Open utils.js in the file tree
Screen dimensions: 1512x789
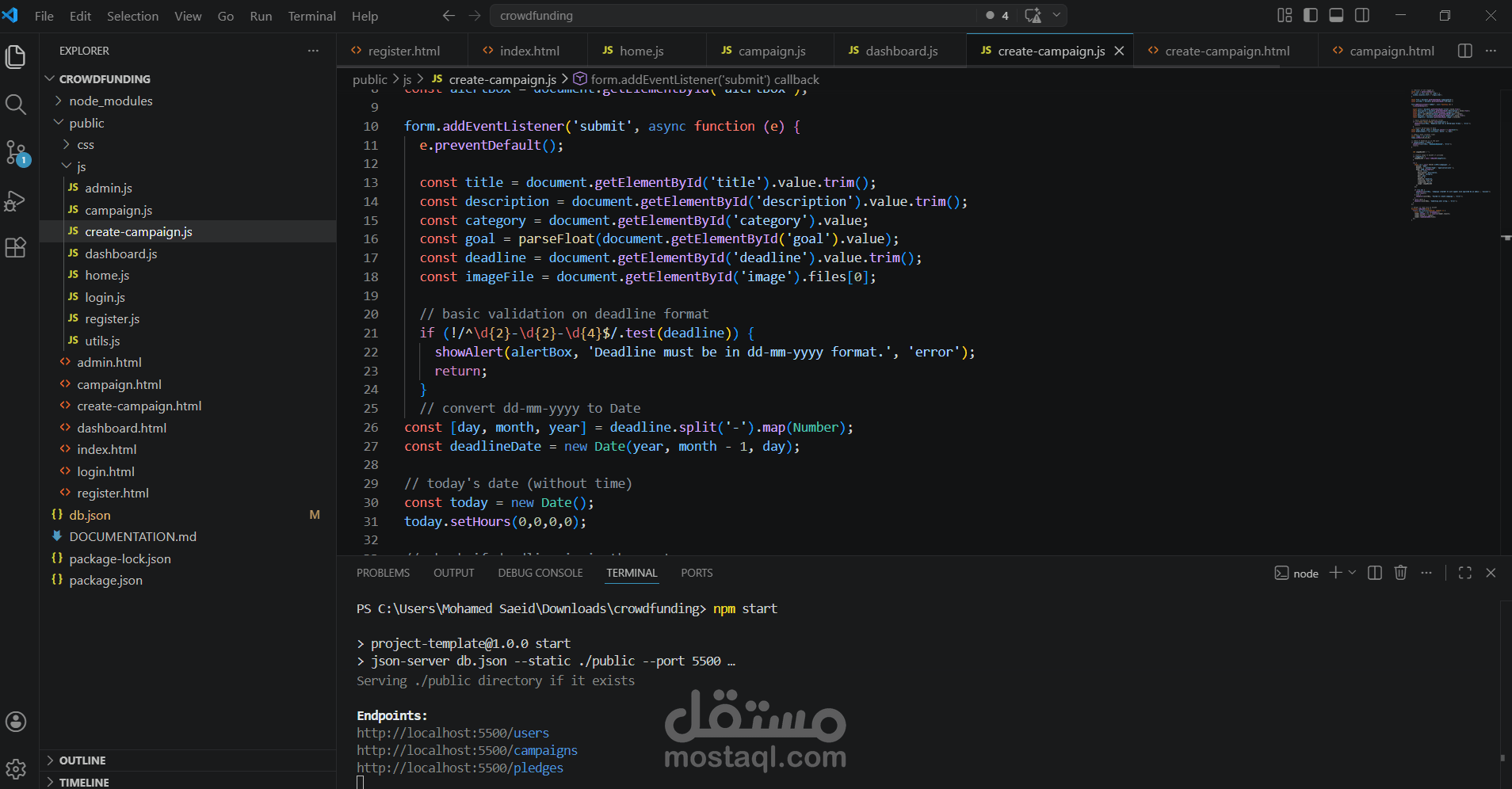102,341
